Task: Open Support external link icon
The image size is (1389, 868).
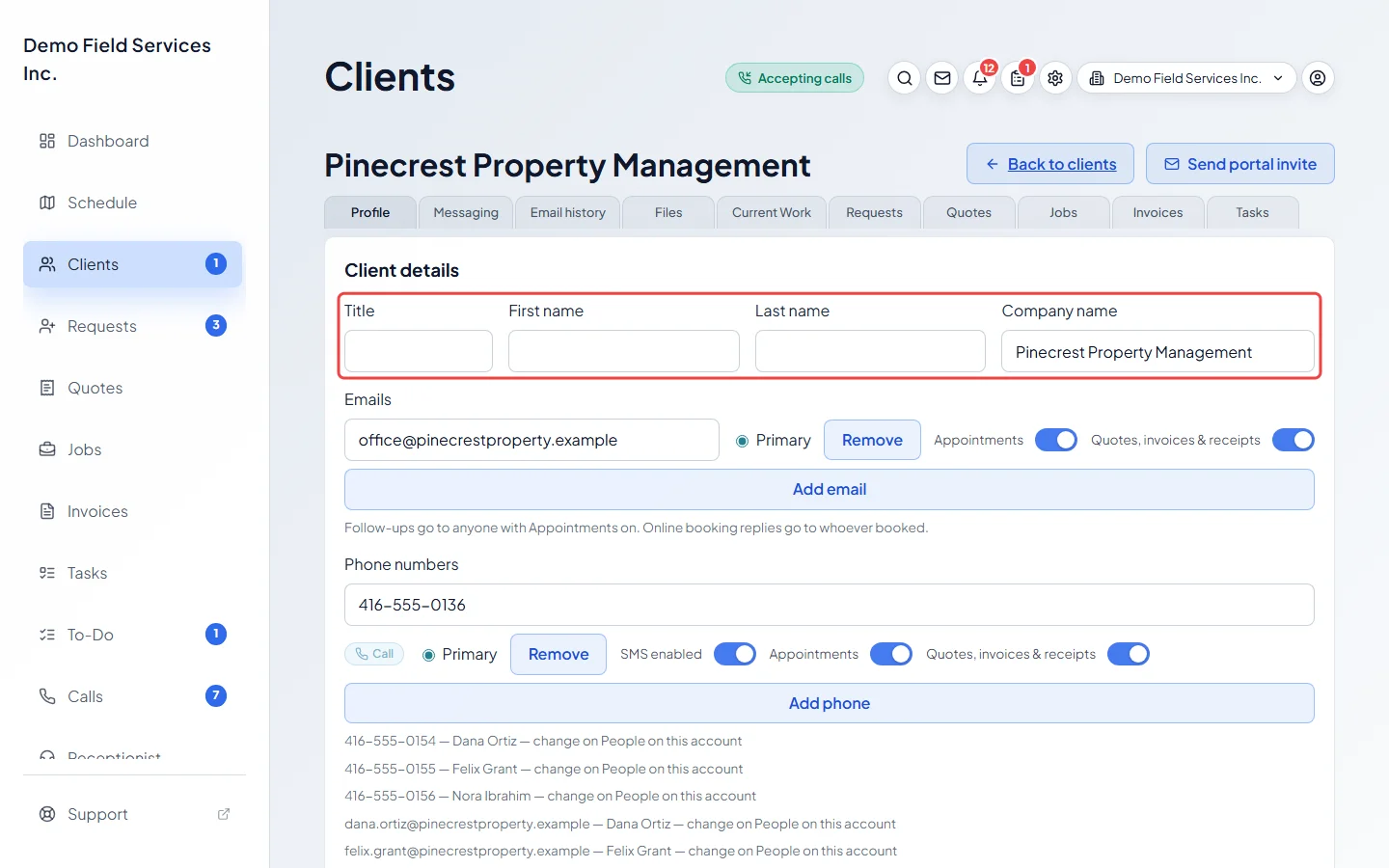Action: 224,814
